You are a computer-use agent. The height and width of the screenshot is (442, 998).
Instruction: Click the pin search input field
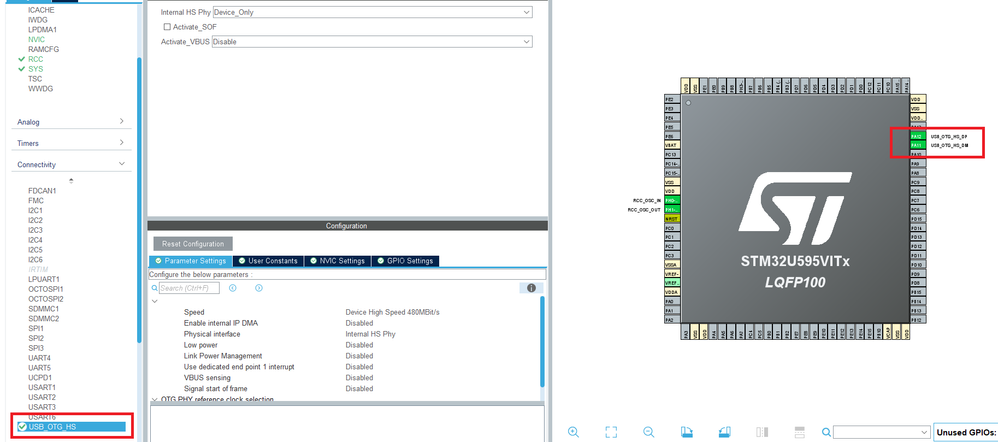click(x=880, y=432)
